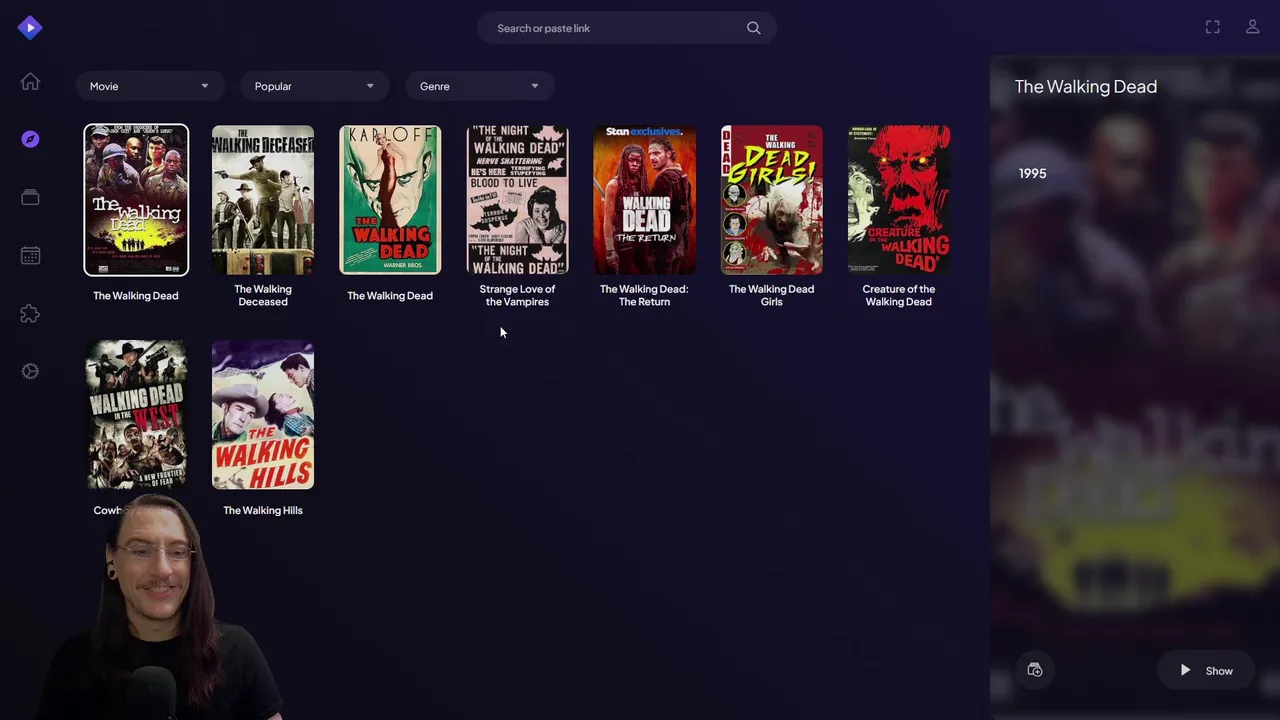
Task: Click The Walking Dead heading in details panel
Action: 1086,87
